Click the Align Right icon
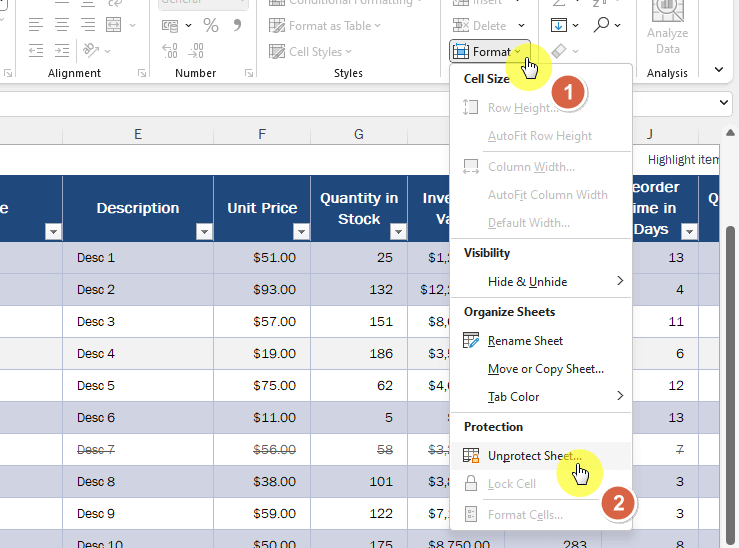The image size is (739, 548). tap(88, 25)
